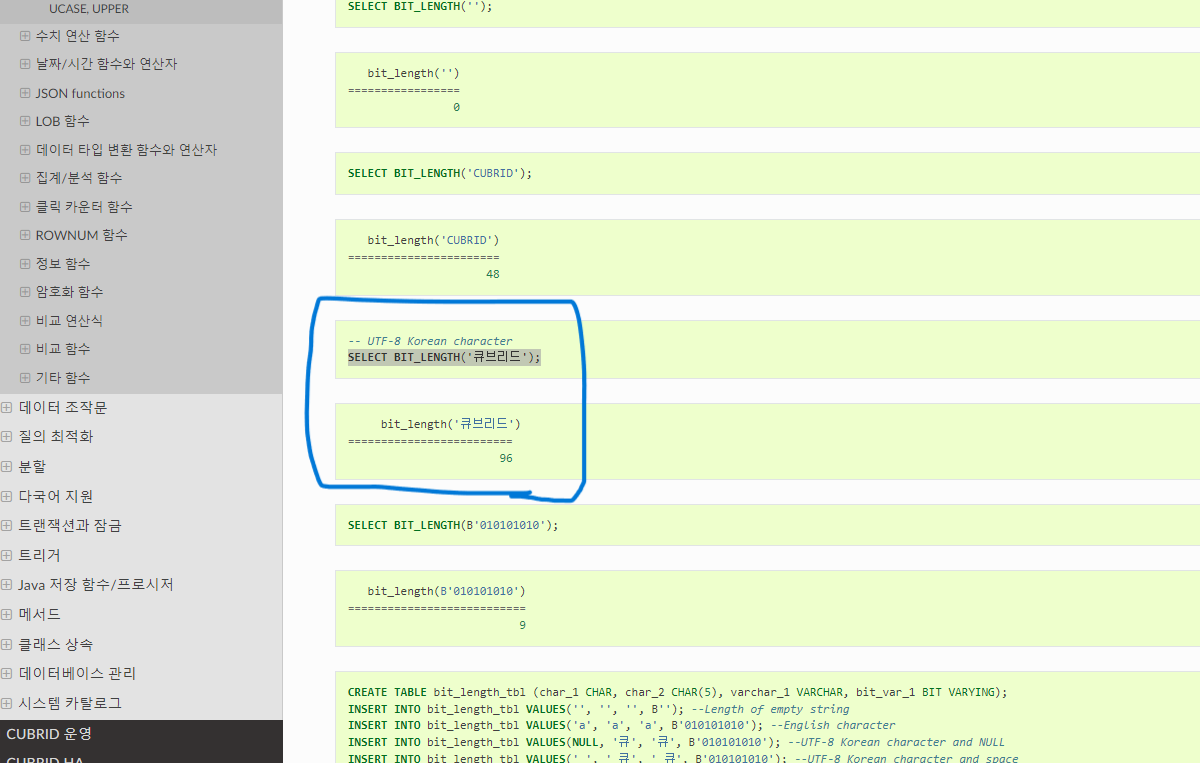The width and height of the screenshot is (1200, 763).
Task: Click the highlighted SELECT BIT_LENGTH('큐브리드') code line
Action: pos(444,357)
